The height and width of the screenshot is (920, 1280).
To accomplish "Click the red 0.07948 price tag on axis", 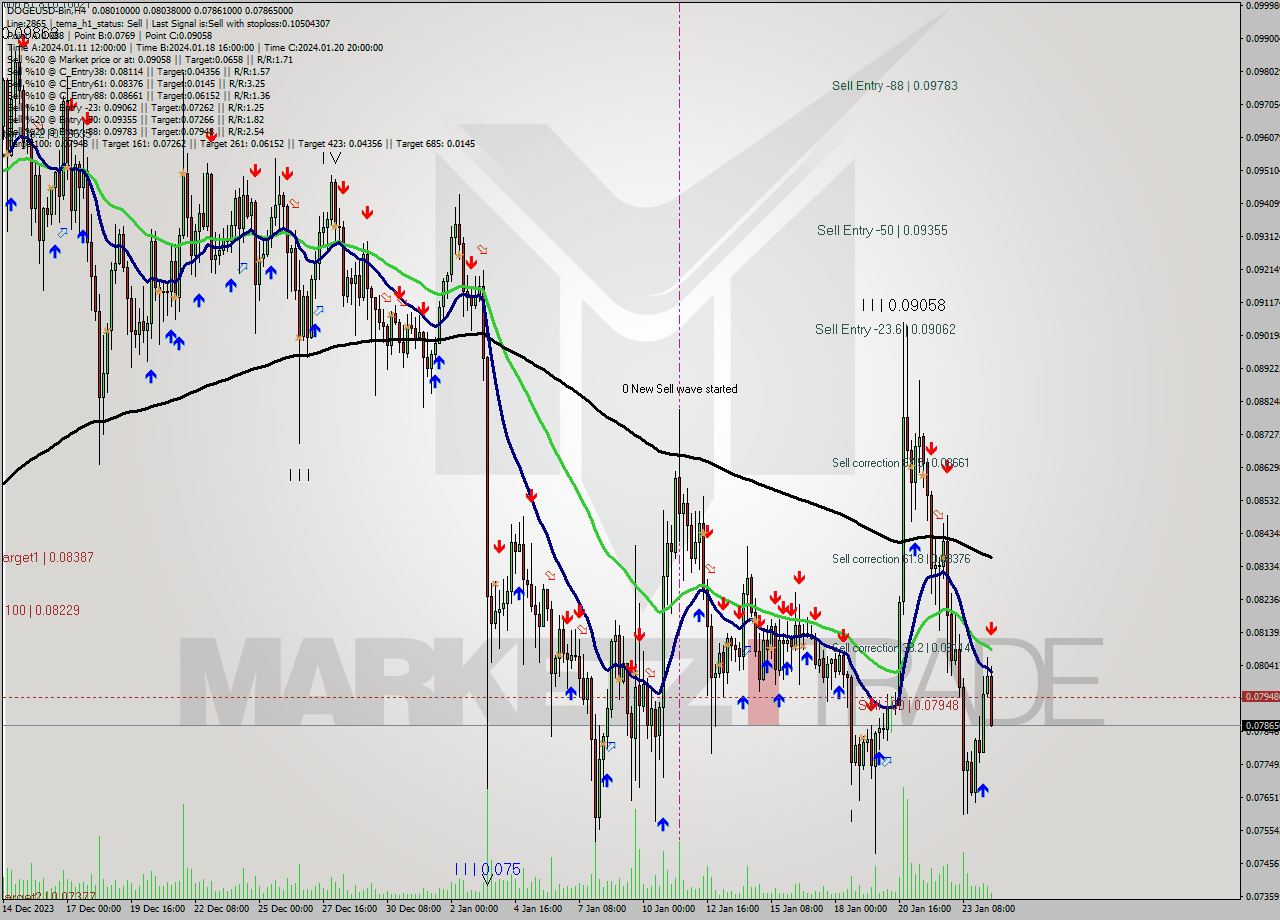I will coord(1260,696).
